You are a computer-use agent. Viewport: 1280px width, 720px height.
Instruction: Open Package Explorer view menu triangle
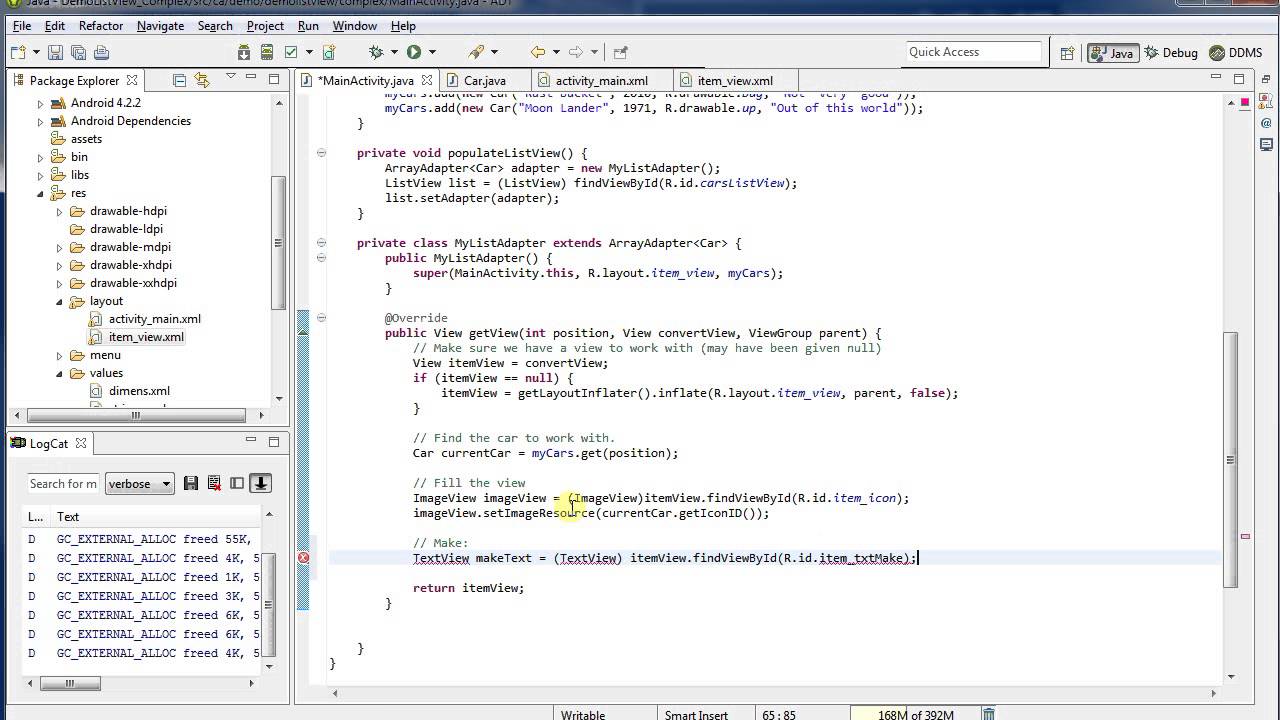tap(231, 78)
